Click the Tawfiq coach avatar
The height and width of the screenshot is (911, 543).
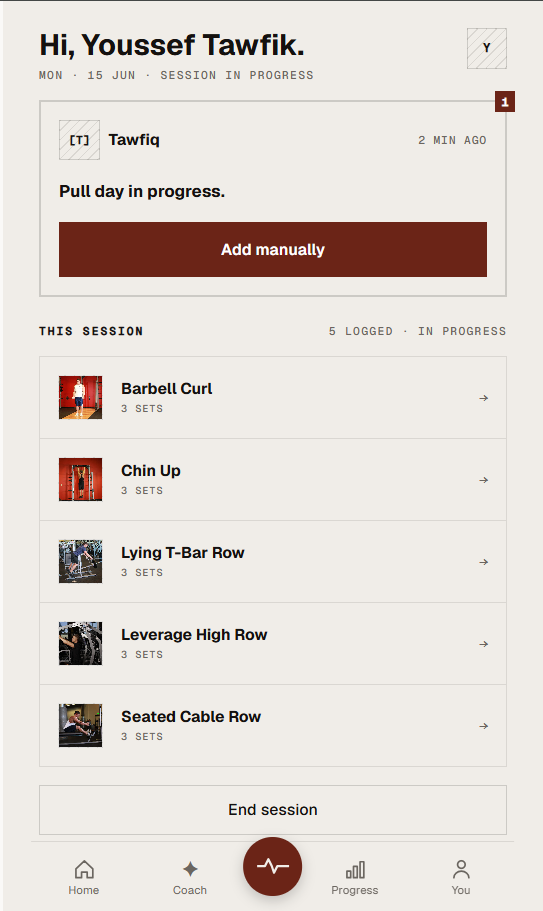80,140
